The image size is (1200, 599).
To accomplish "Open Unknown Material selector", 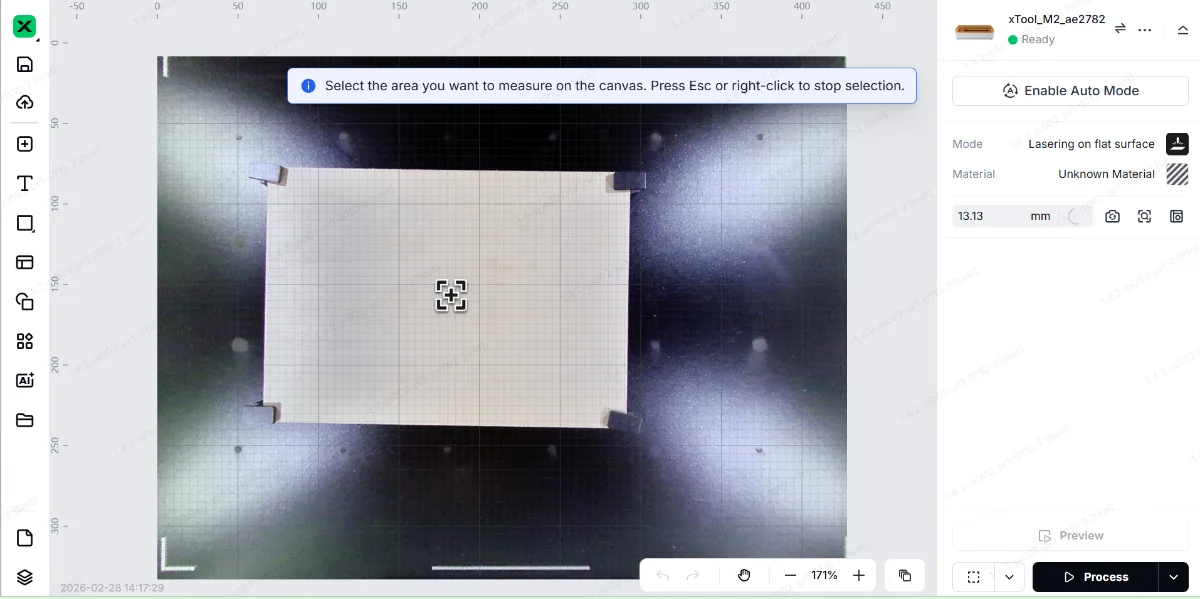I will [x=1106, y=174].
